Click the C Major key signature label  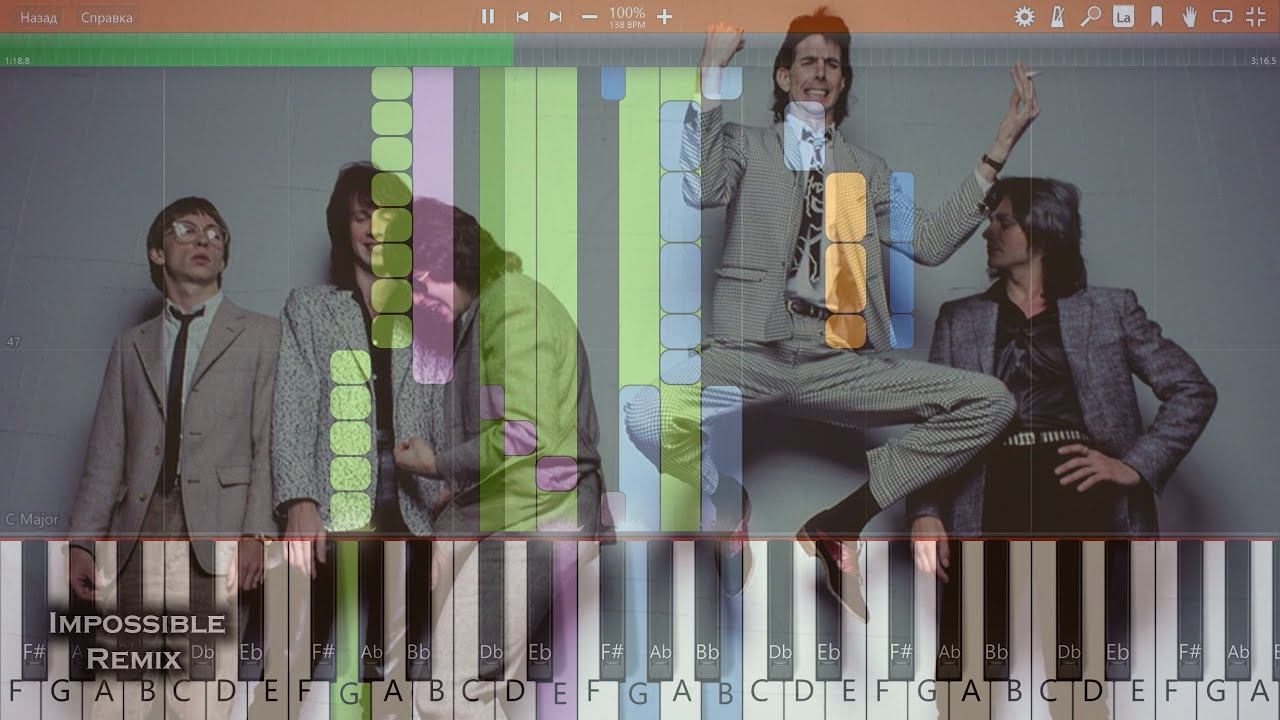[32, 520]
